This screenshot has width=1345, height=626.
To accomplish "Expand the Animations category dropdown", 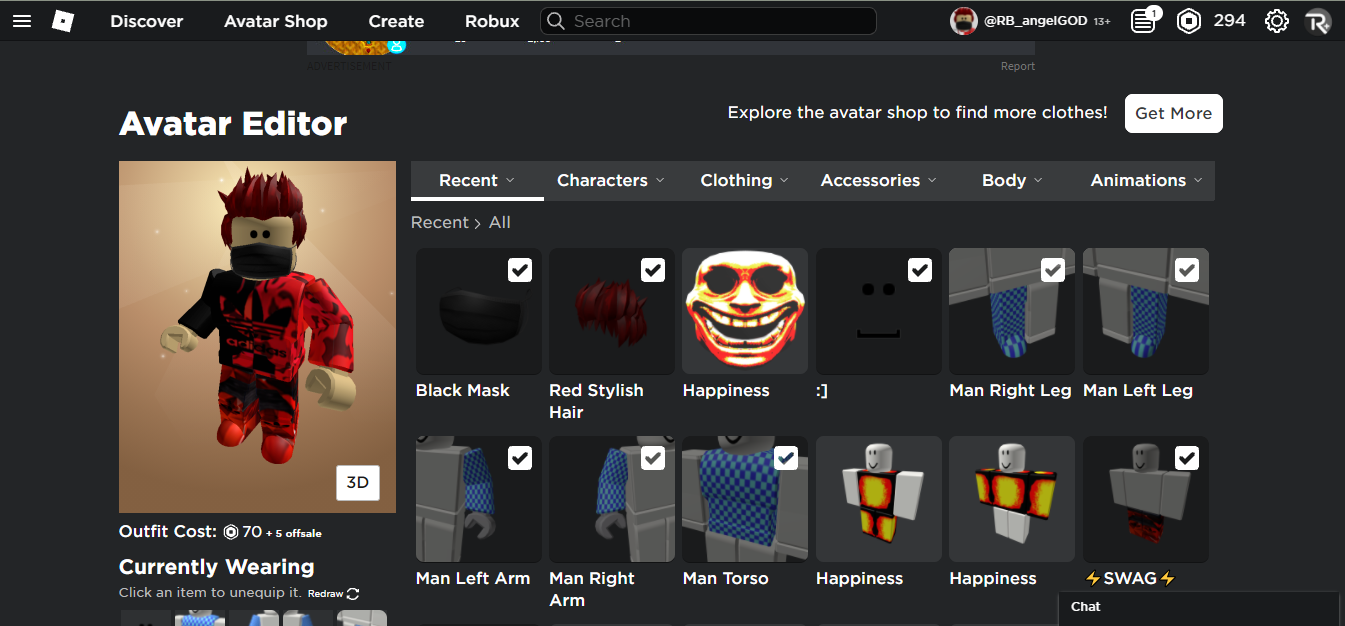I will point(1147,181).
